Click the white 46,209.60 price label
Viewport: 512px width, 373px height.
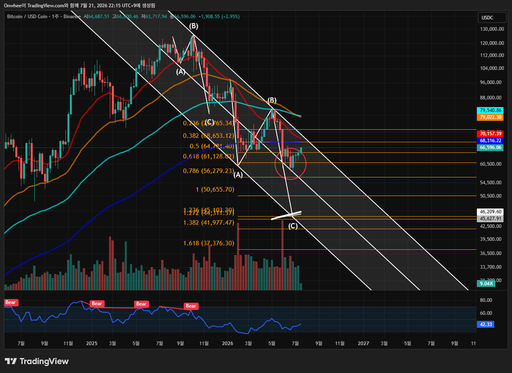click(490, 212)
